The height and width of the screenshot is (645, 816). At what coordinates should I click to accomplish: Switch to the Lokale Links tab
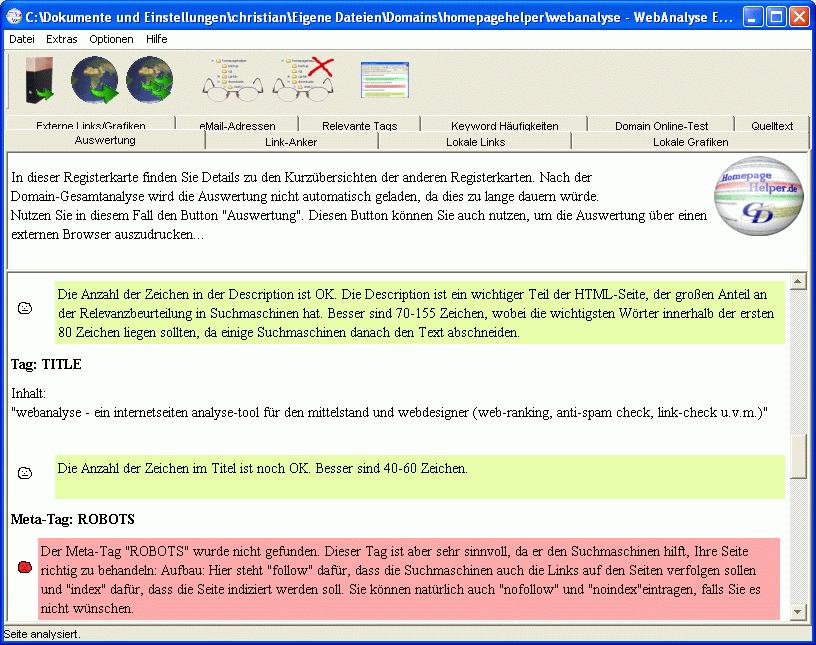[x=475, y=142]
